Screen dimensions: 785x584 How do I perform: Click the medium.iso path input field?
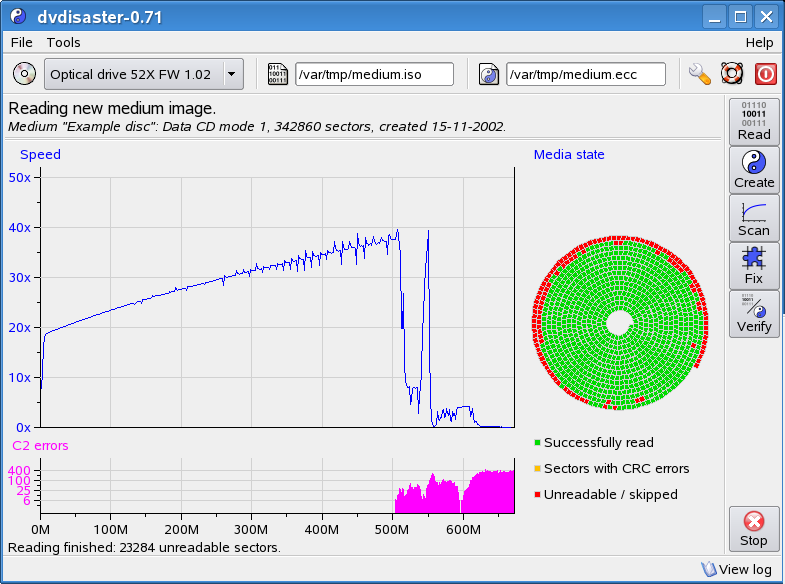[374, 74]
